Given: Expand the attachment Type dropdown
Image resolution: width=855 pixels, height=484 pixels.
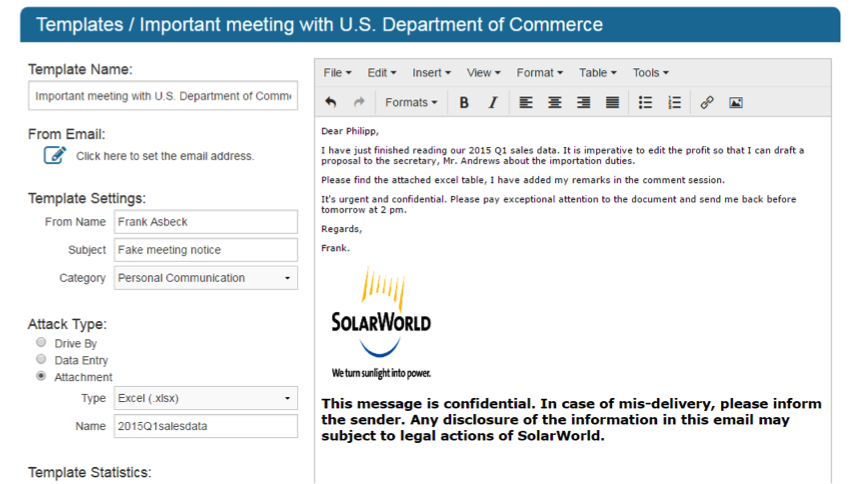Looking at the screenshot, I should (205, 398).
